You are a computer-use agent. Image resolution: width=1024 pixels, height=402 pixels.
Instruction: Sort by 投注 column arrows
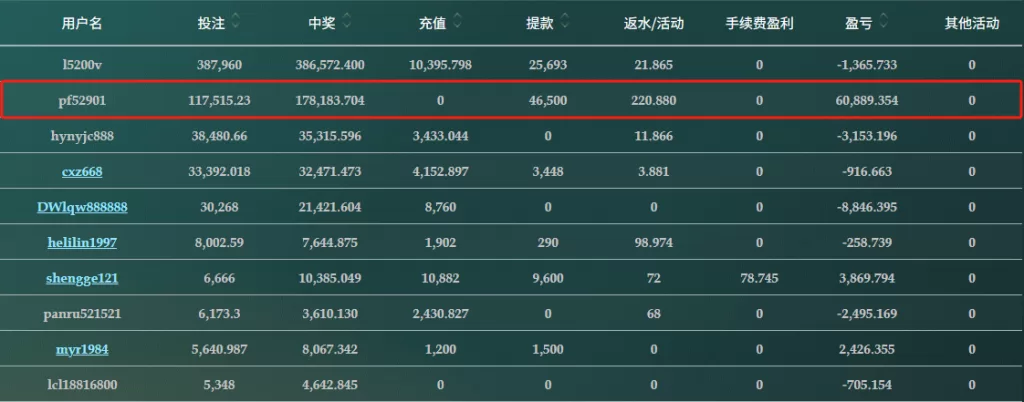tap(235, 23)
